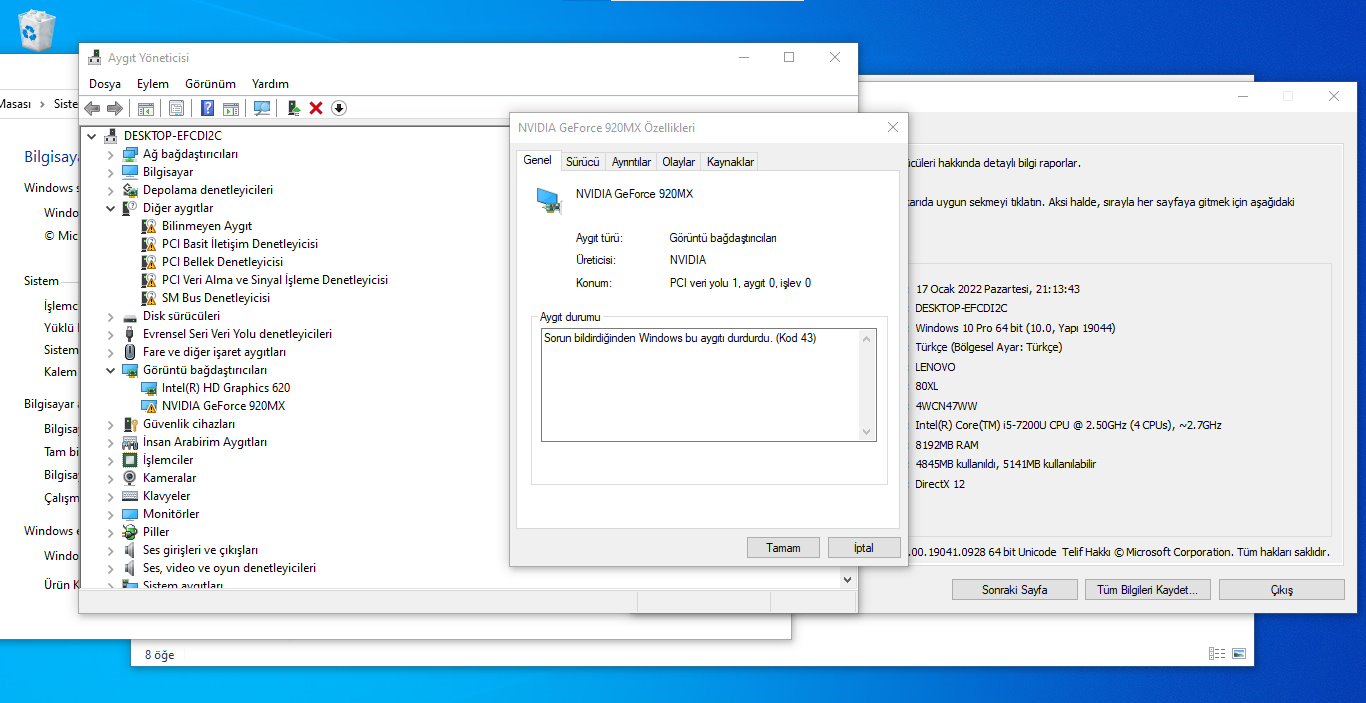Click the forward arrow in Aygıt Yöneticisi toolbar
The height and width of the screenshot is (703, 1366).
tap(115, 108)
